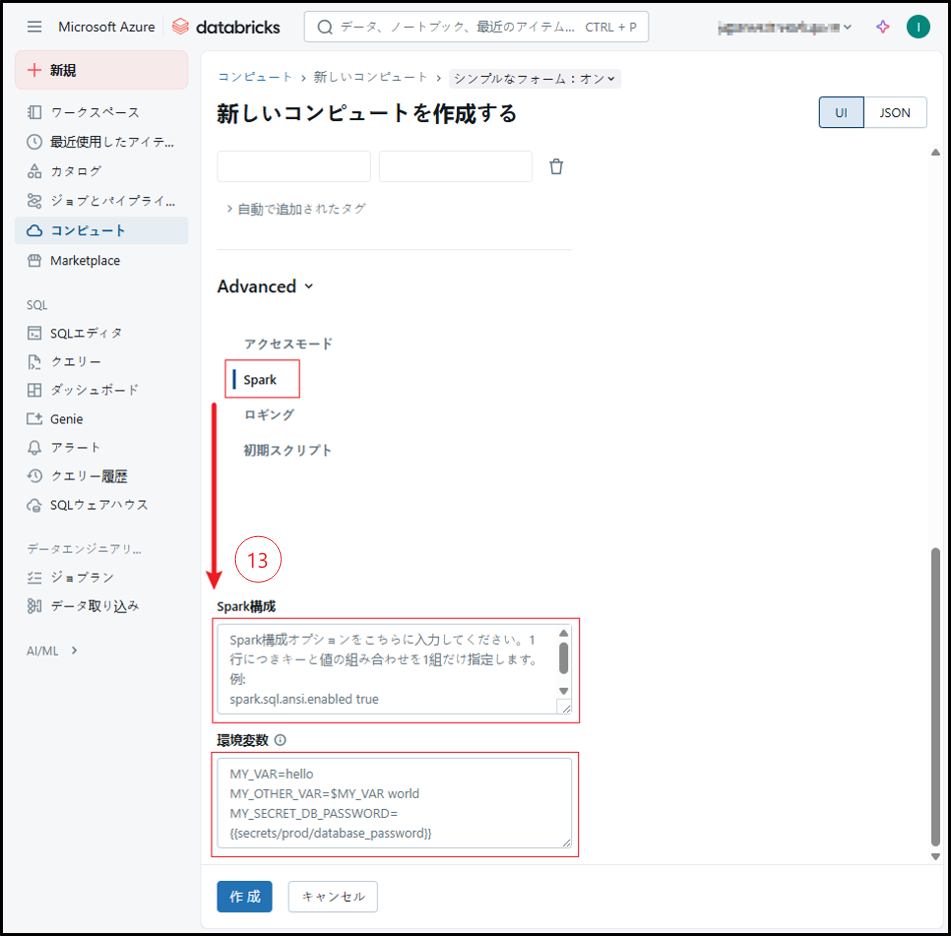The image size is (951, 936).
Task: Open the workspace selector dropdown
Action: click(786, 27)
